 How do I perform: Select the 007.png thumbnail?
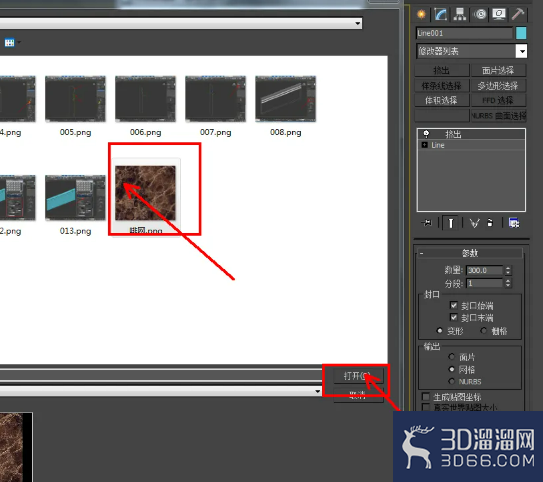click(x=215, y=99)
